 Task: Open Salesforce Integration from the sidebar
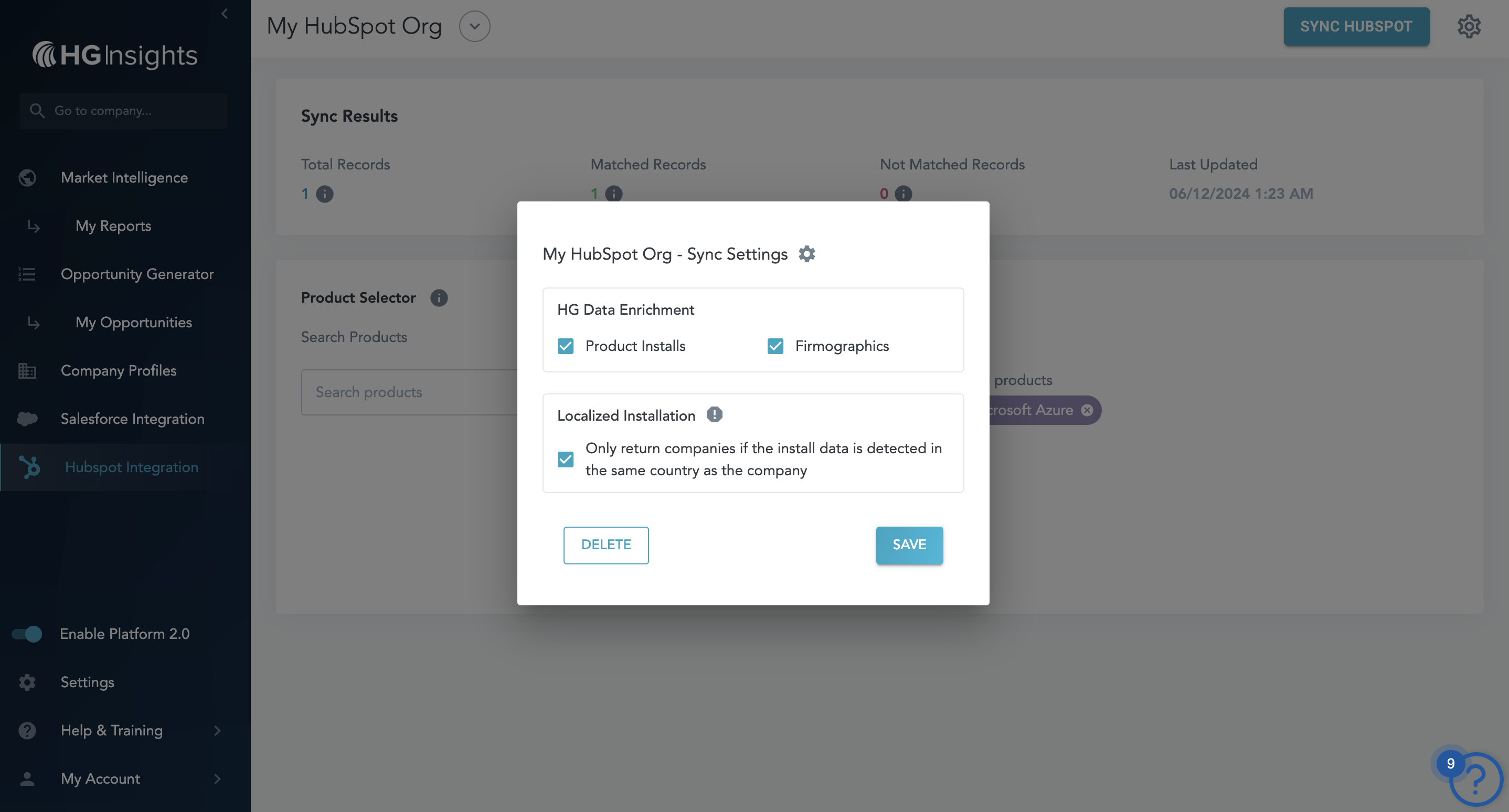point(132,419)
